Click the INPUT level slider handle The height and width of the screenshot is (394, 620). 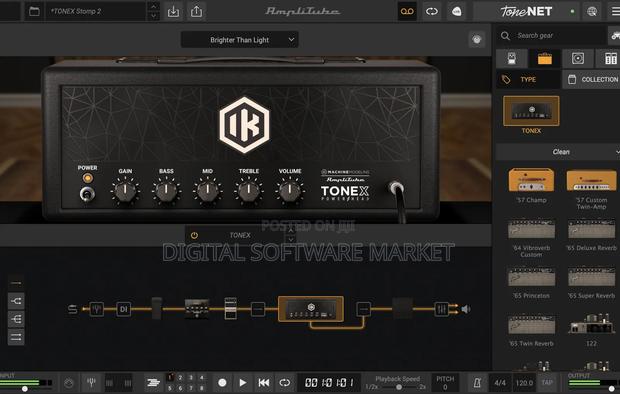[x=25, y=389]
